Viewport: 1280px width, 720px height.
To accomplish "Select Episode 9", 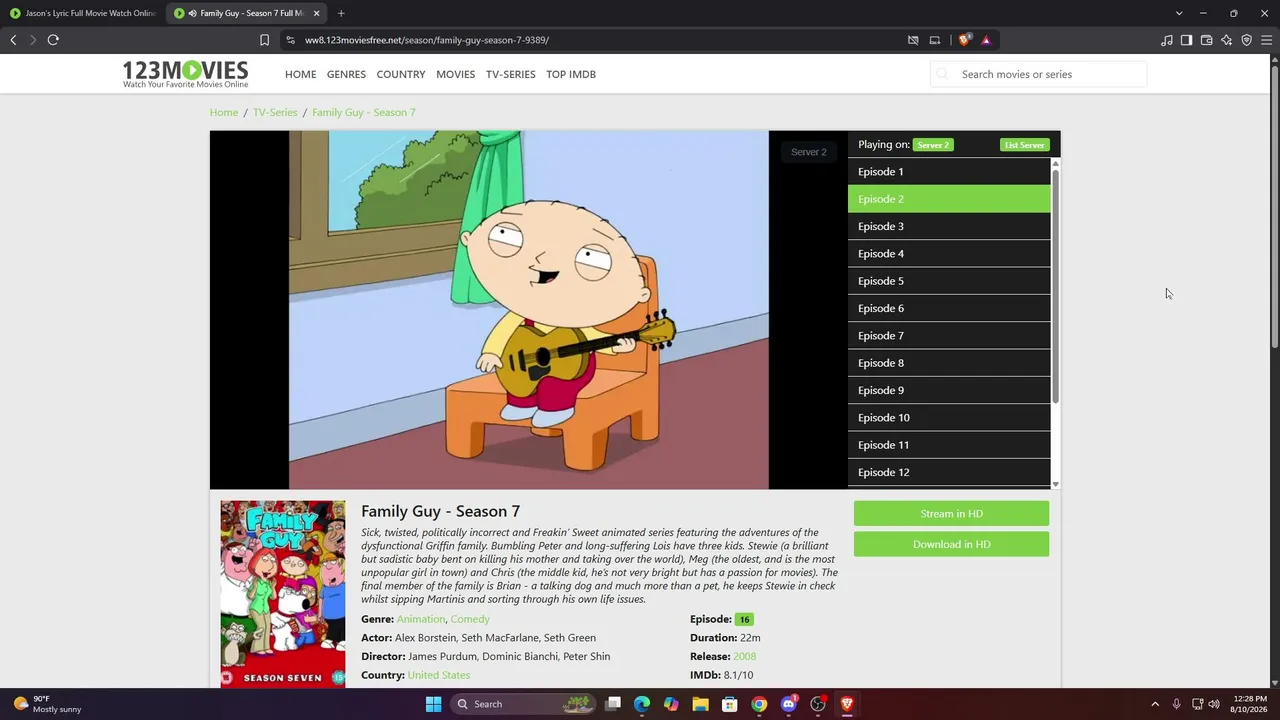I will coord(949,390).
